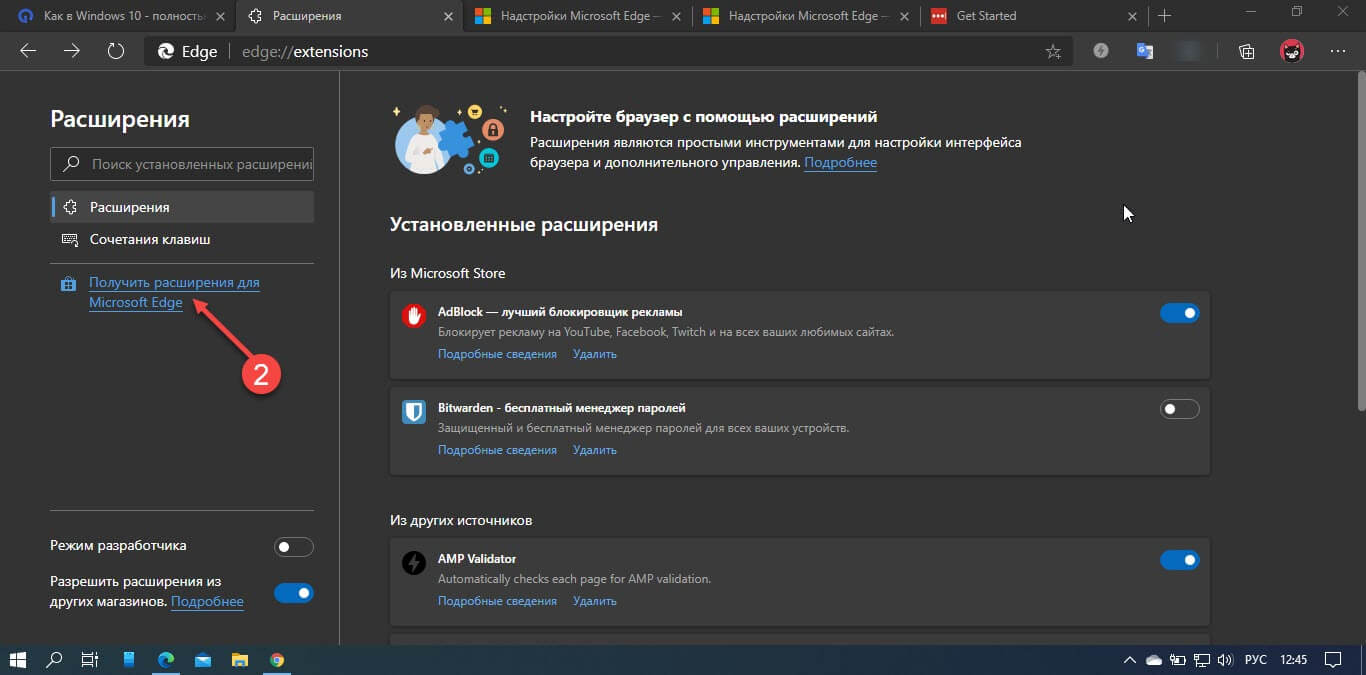Expand hidden system tray icons chevron
Screen dimensions: 1366x675
[x=1130, y=660]
